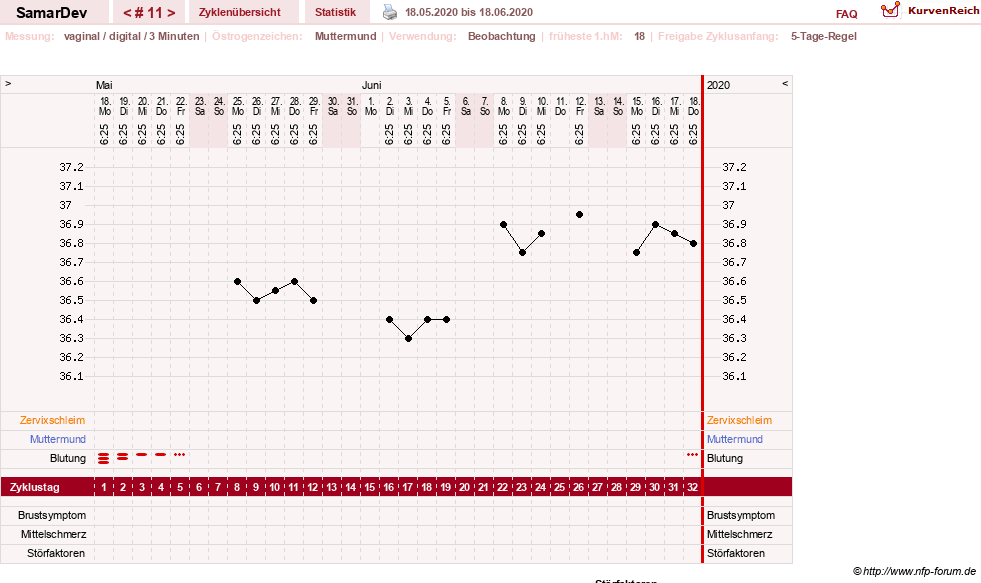Viewport: 981px width, 583px height.
Task: Click bleeding marker on cycle day 2
Action: [x=123, y=457]
